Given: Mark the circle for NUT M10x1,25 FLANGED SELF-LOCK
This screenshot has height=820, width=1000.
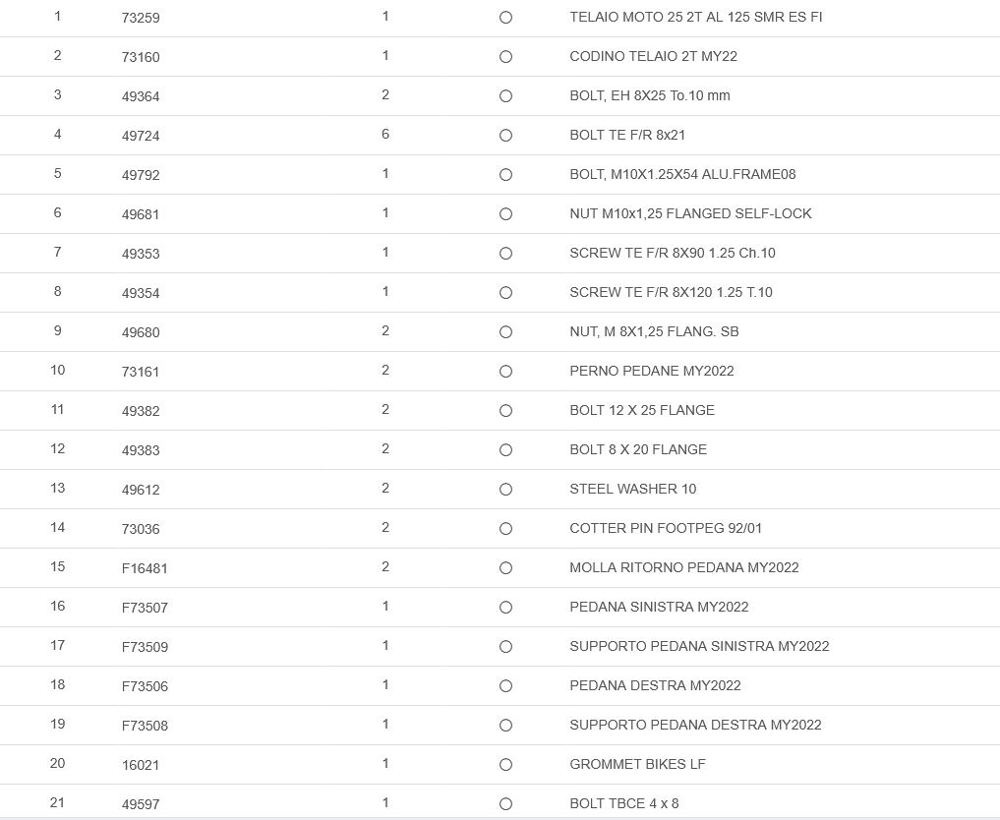Looking at the screenshot, I should pos(505,214).
